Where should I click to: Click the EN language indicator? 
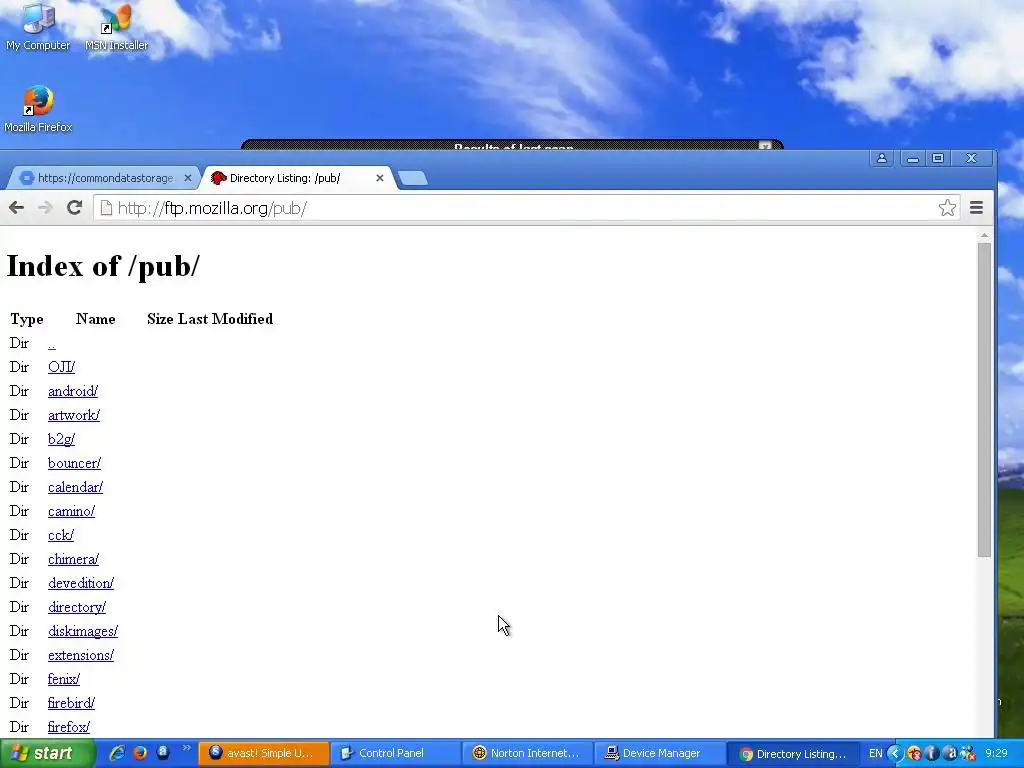pyautogui.click(x=875, y=754)
